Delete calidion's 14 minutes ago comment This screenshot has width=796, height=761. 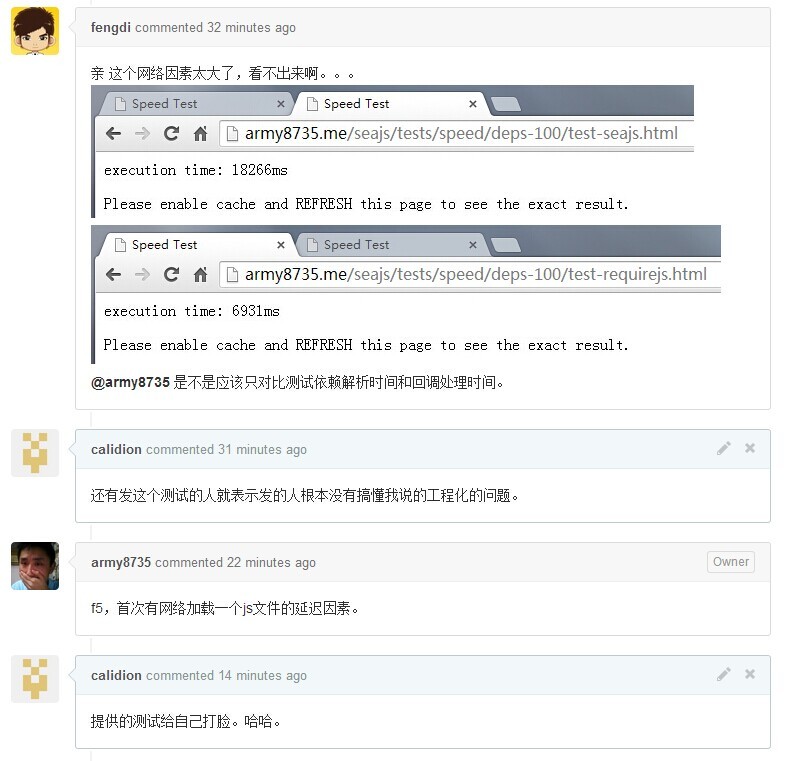pyautogui.click(x=750, y=674)
